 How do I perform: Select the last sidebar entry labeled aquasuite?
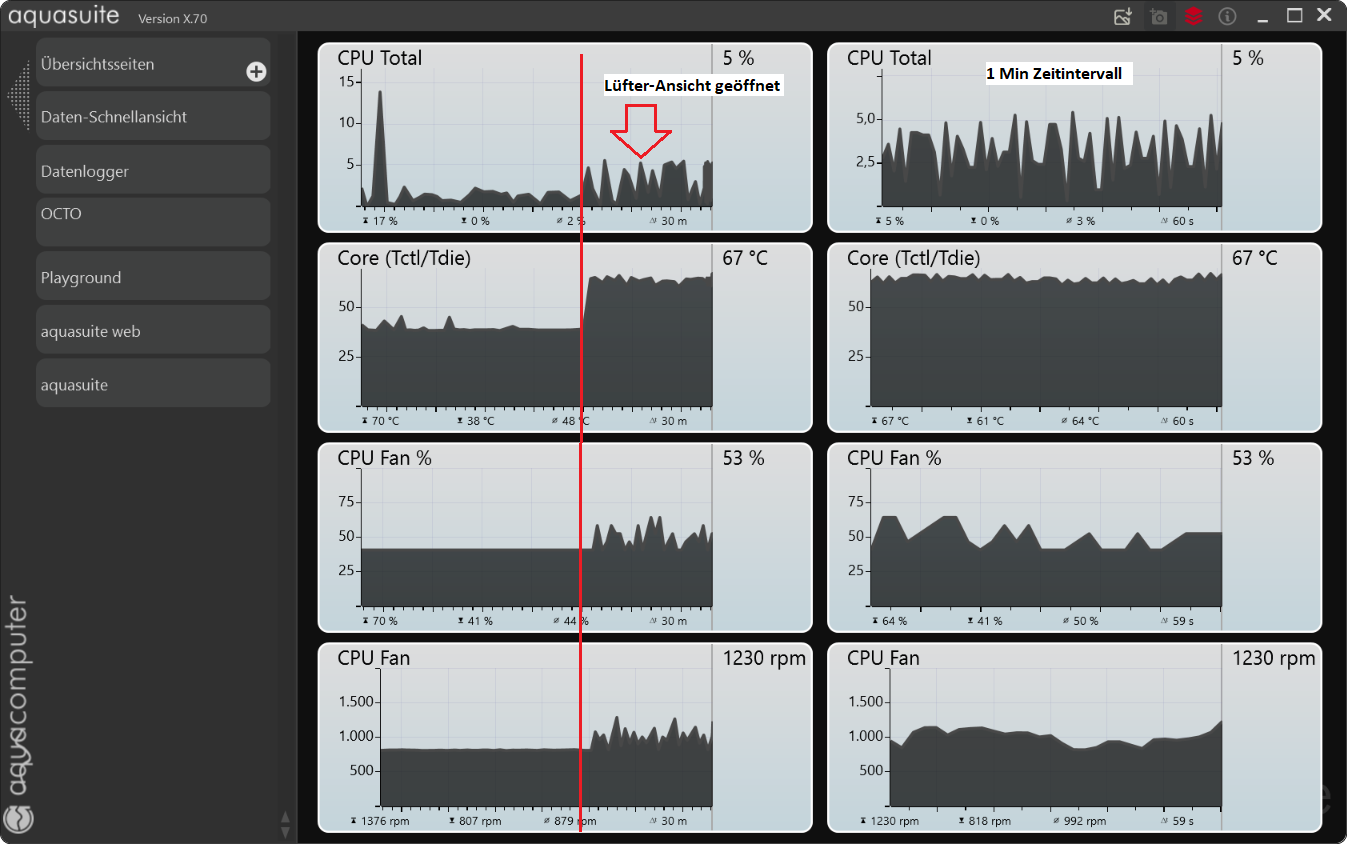click(x=153, y=383)
